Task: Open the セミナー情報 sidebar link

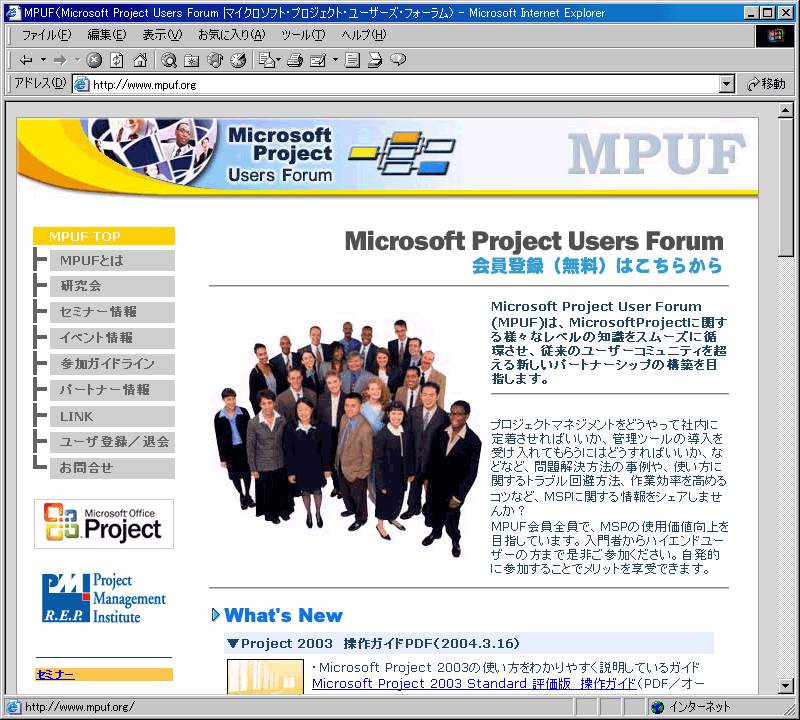Action: coord(112,312)
